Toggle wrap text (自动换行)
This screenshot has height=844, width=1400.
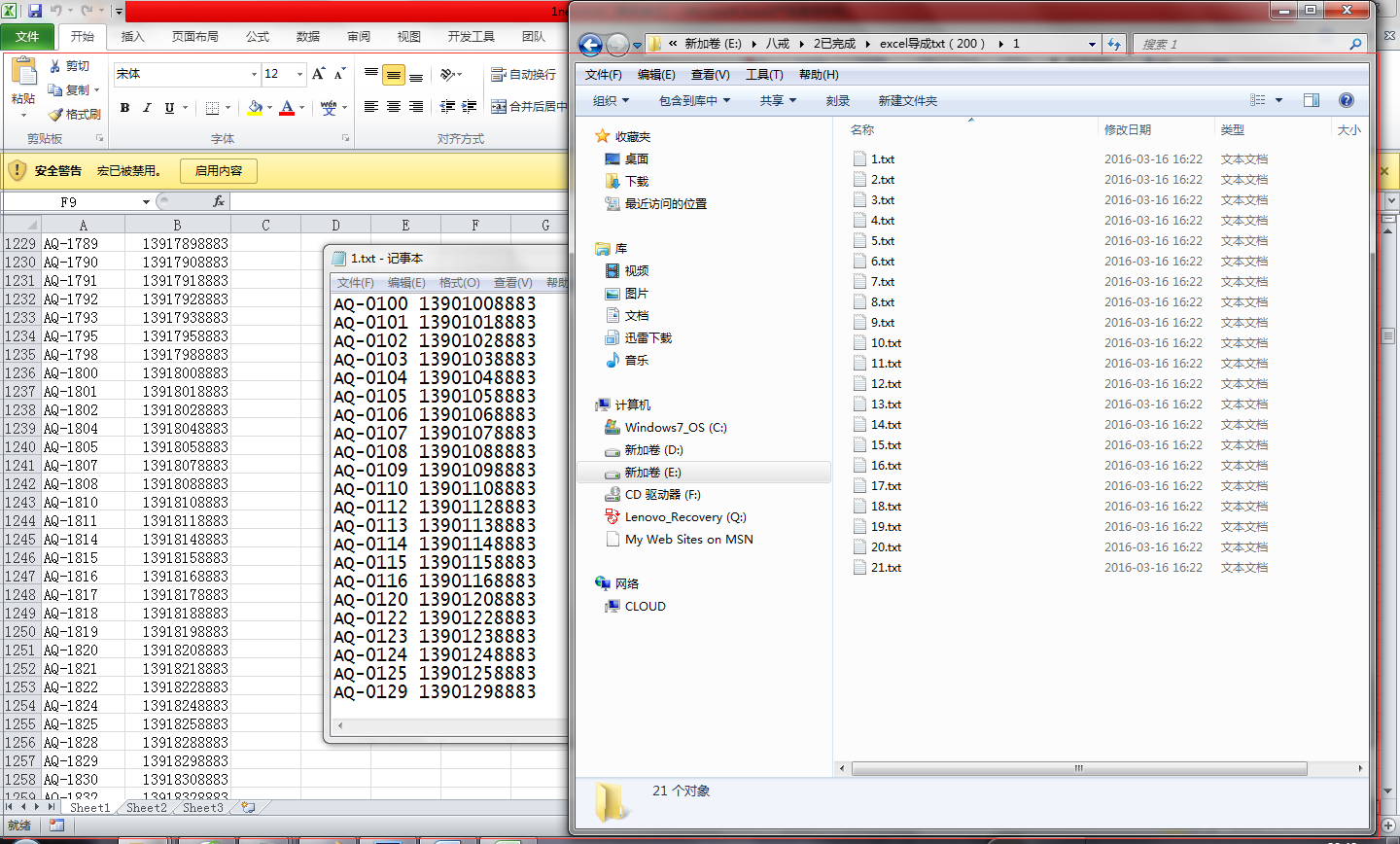coord(524,75)
